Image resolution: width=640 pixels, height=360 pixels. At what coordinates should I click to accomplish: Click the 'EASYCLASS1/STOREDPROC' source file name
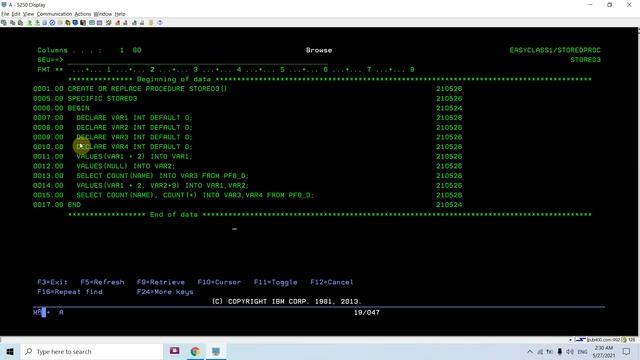click(555, 50)
